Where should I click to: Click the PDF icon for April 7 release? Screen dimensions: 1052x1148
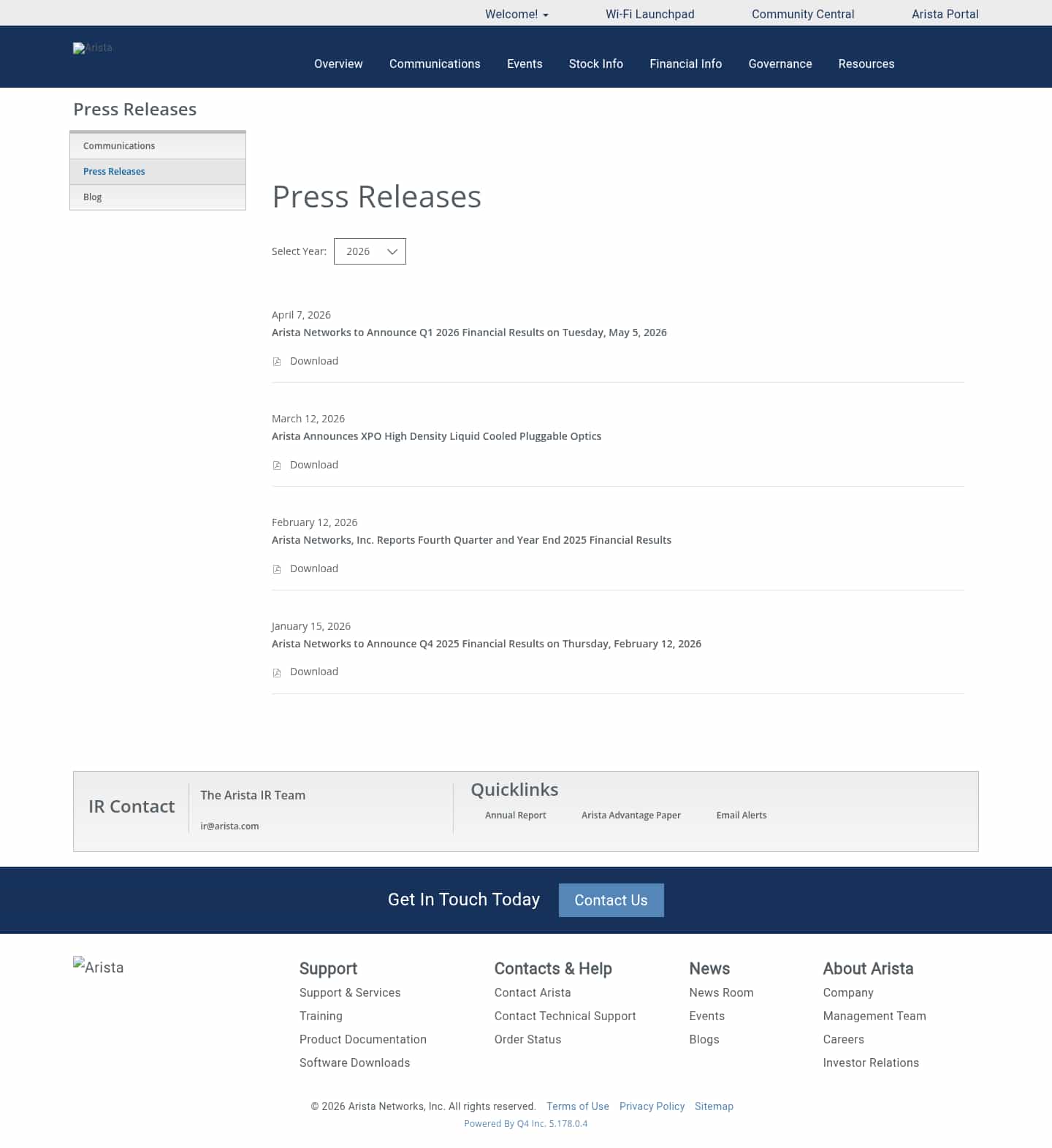click(277, 362)
